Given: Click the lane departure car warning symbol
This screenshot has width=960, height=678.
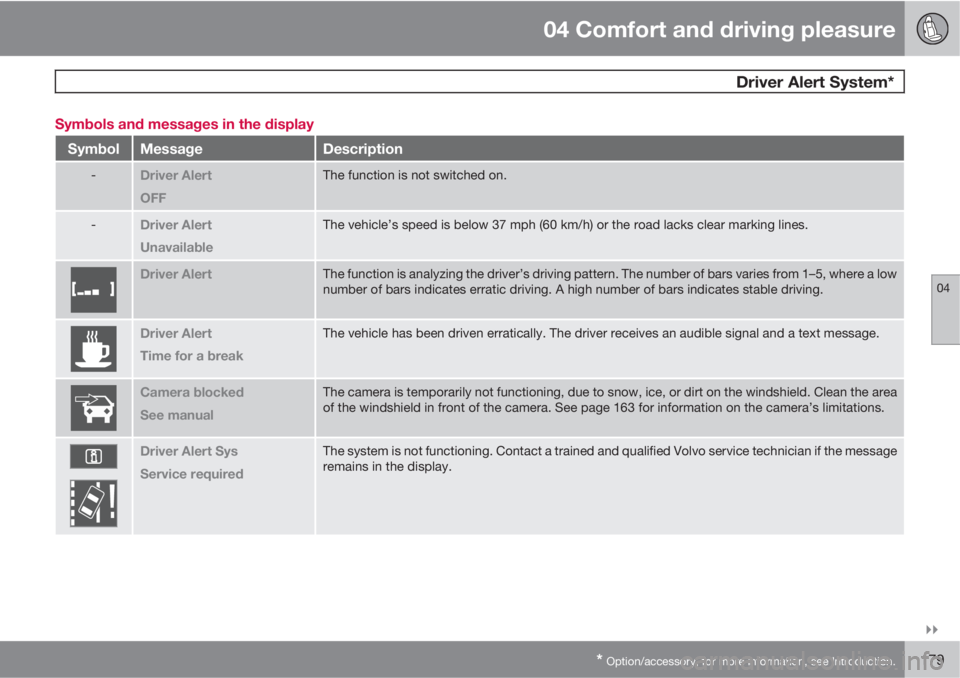Looking at the screenshot, I should (x=93, y=503).
